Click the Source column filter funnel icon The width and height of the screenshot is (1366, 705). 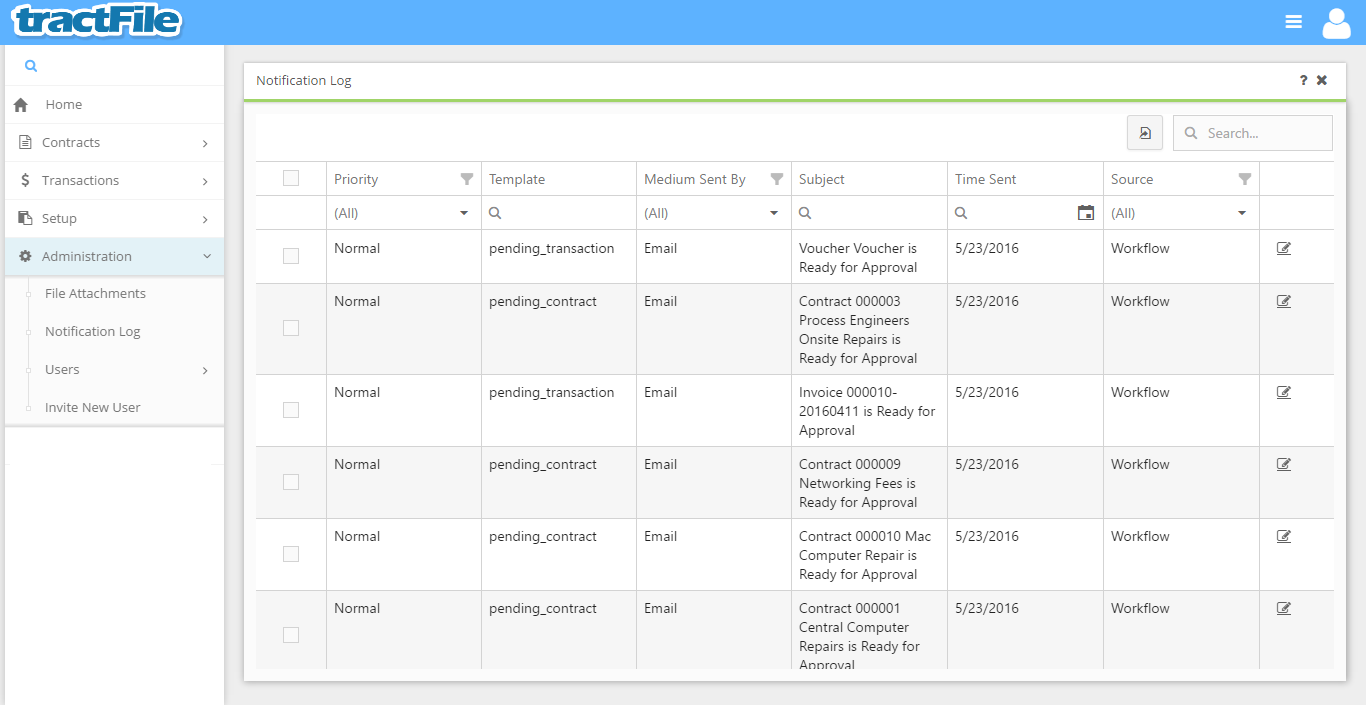(x=1244, y=179)
